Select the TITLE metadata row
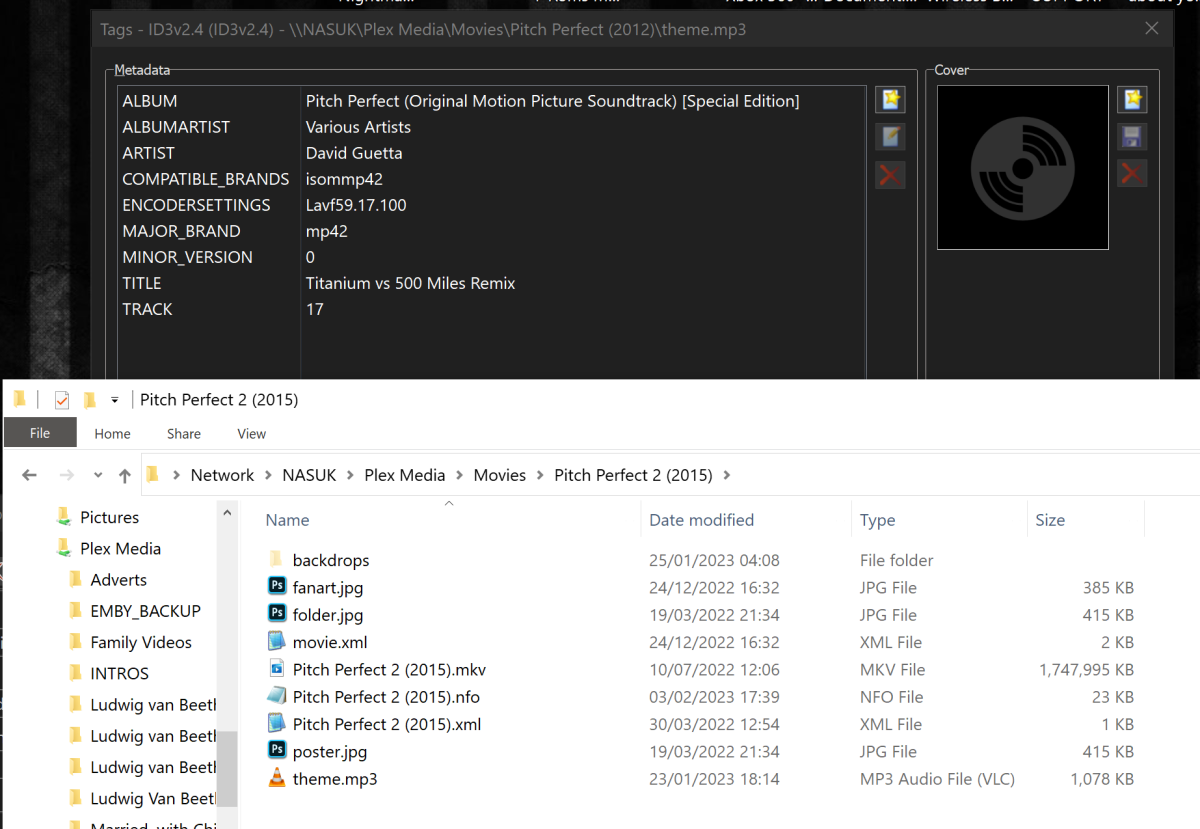 click(x=142, y=283)
